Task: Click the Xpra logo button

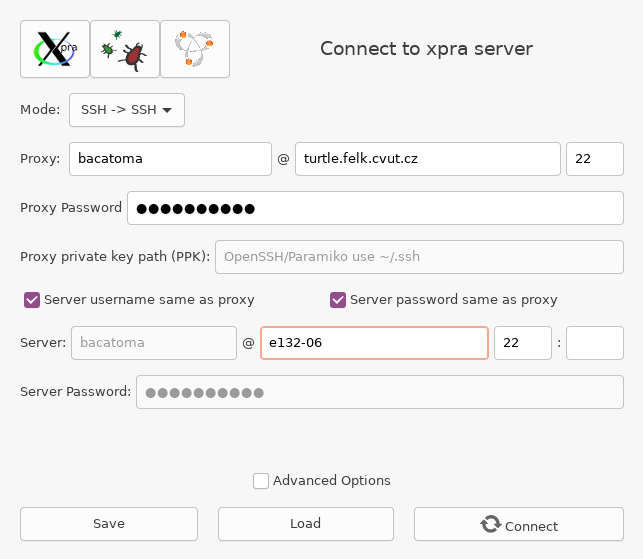Action: pos(55,49)
